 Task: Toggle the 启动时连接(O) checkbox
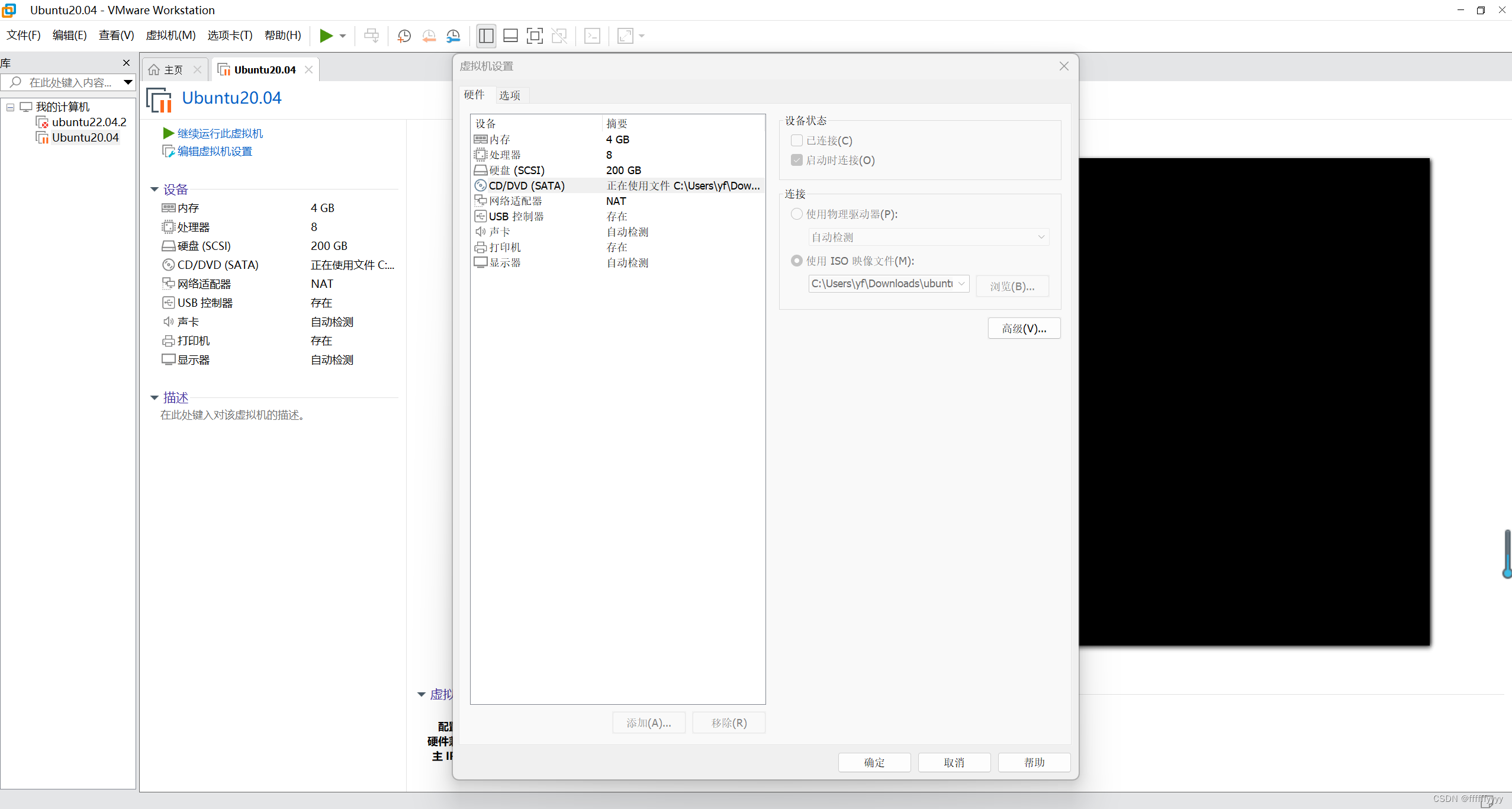tap(797, 160)
